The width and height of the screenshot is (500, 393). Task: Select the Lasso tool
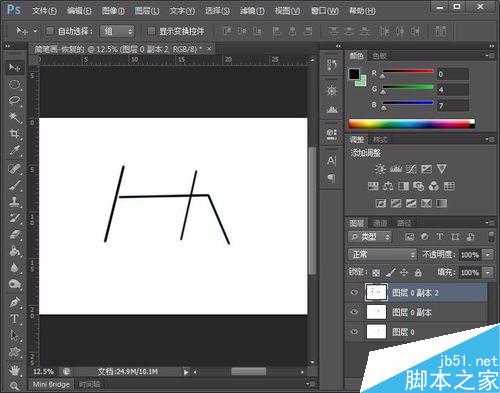14,101
